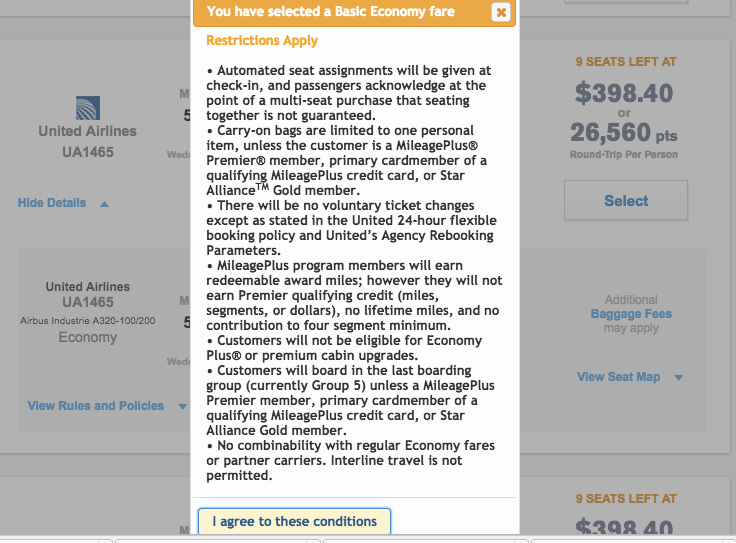Click the 9 Seats Left At label at top
736x543 pixels.
click(x=626, y=62)
